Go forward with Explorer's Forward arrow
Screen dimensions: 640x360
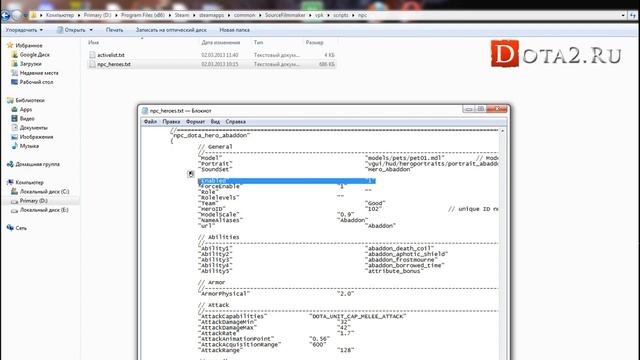pos(17,16)
